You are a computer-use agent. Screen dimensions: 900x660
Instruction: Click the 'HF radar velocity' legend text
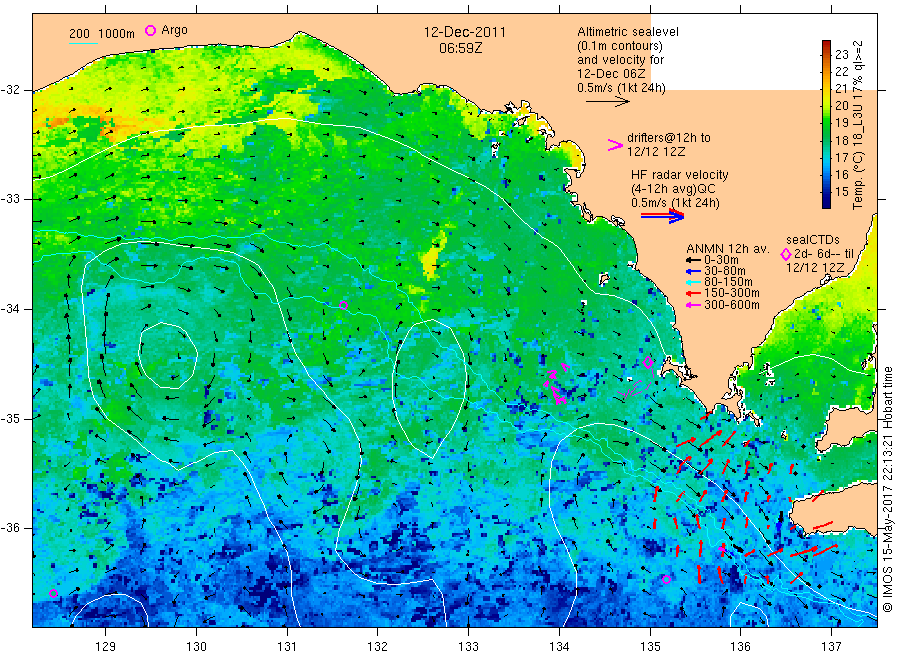[x=680, y=175]
